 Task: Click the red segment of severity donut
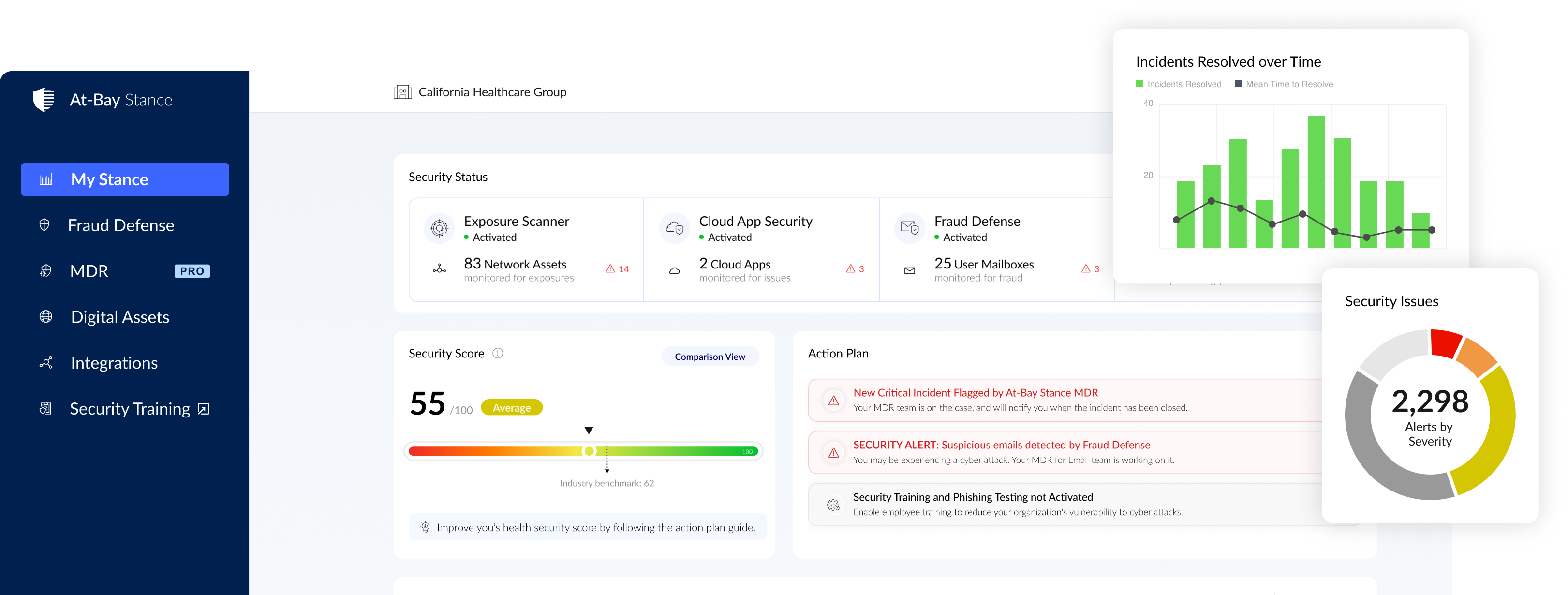click(1445, 343)
